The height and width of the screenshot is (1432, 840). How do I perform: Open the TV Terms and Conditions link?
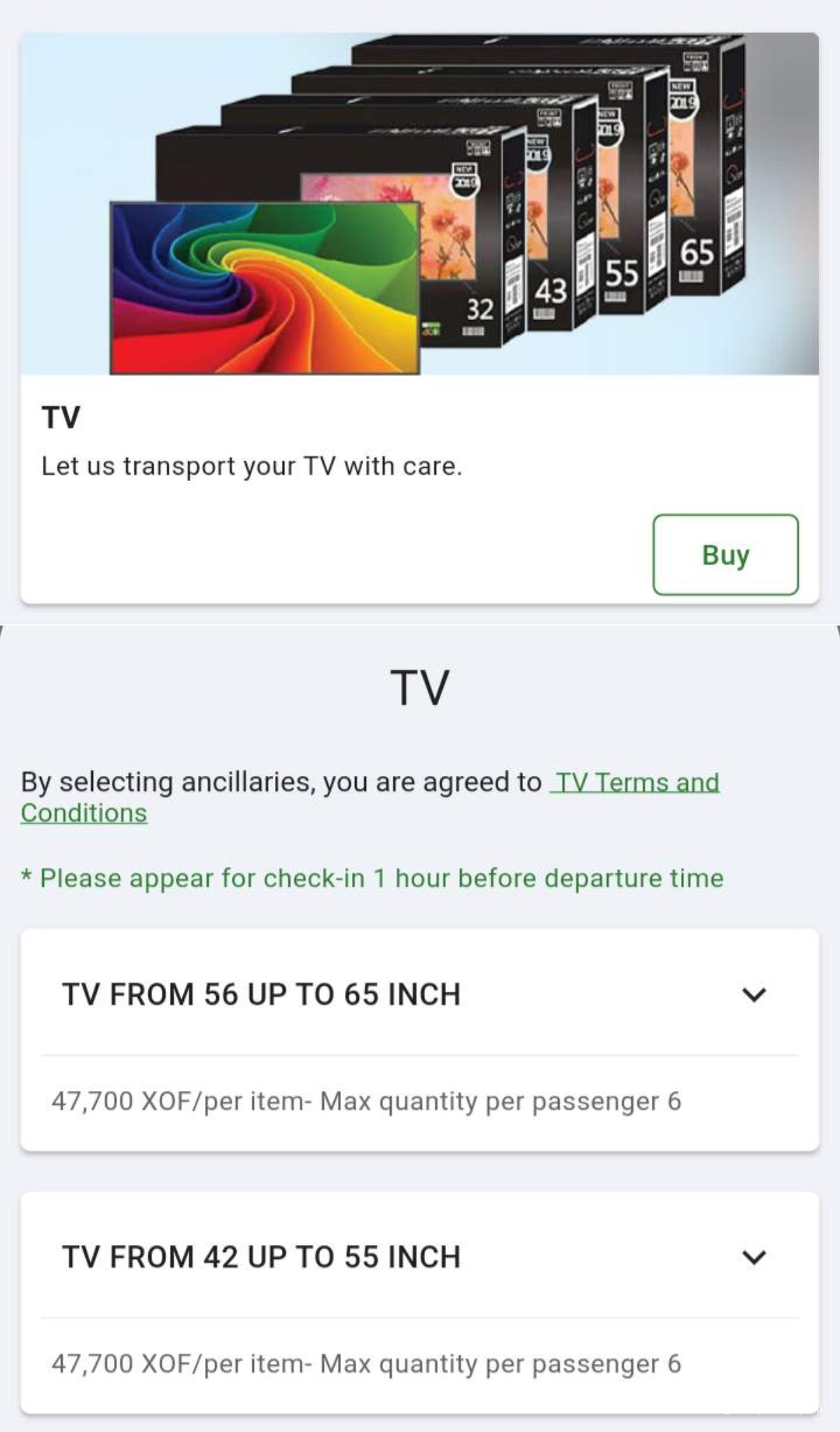(636, 782)
